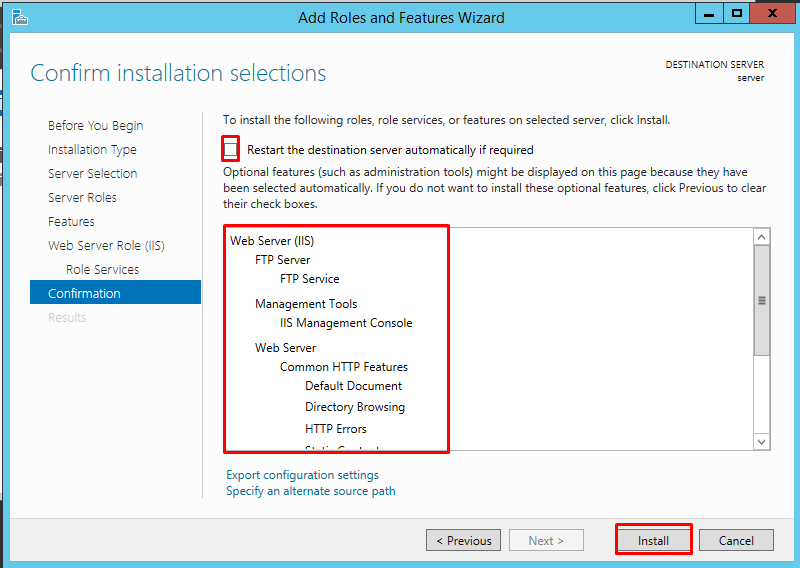Go to the Web Server Role (IIS) page
Viewport: 800px width, 568px height.
(106, 245)
